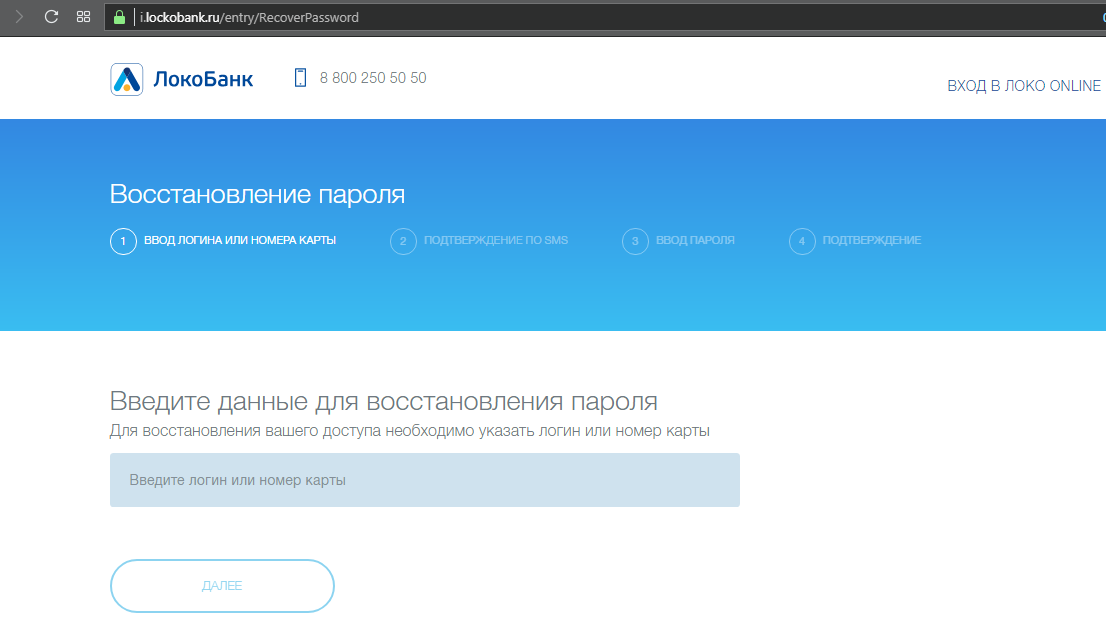Select the step 4 circle indicator
The height and width of the screenshot is (624, 1106).
click(x=802, y=241)
